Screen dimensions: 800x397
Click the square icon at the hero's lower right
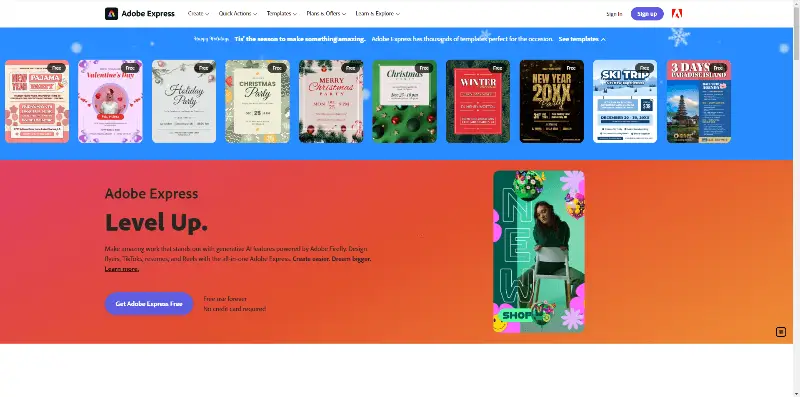[x=781, y=332]
